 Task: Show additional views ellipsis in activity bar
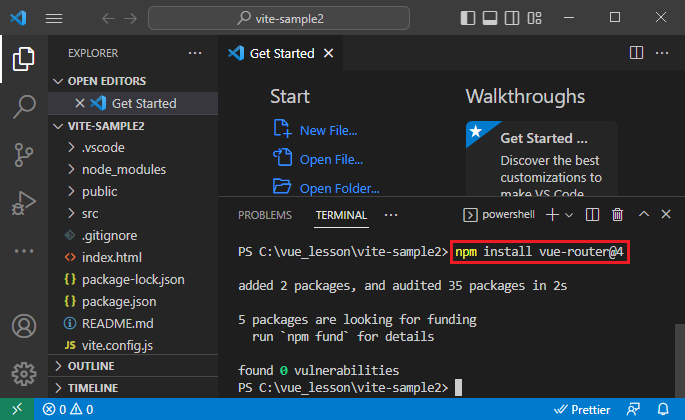[24, 251]
